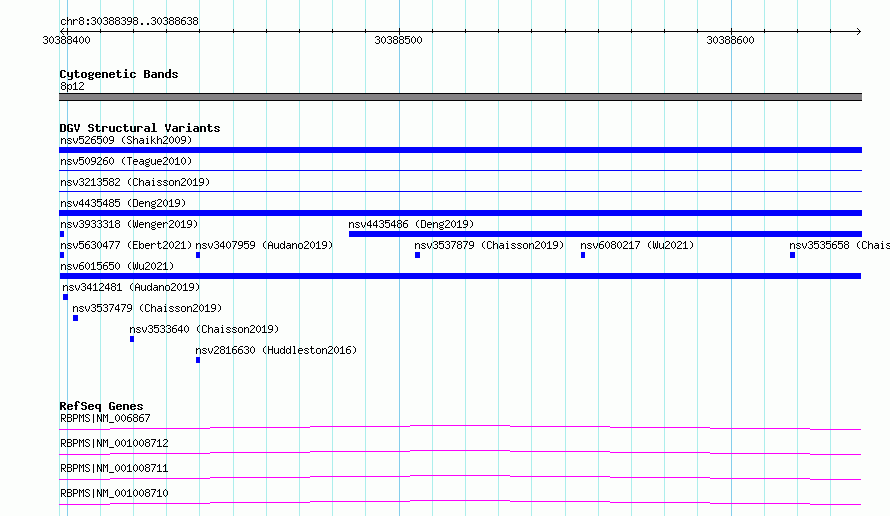890x516 pixels.
Task: Select the nsv526509 blue variant bar
Action: (460, 150)
